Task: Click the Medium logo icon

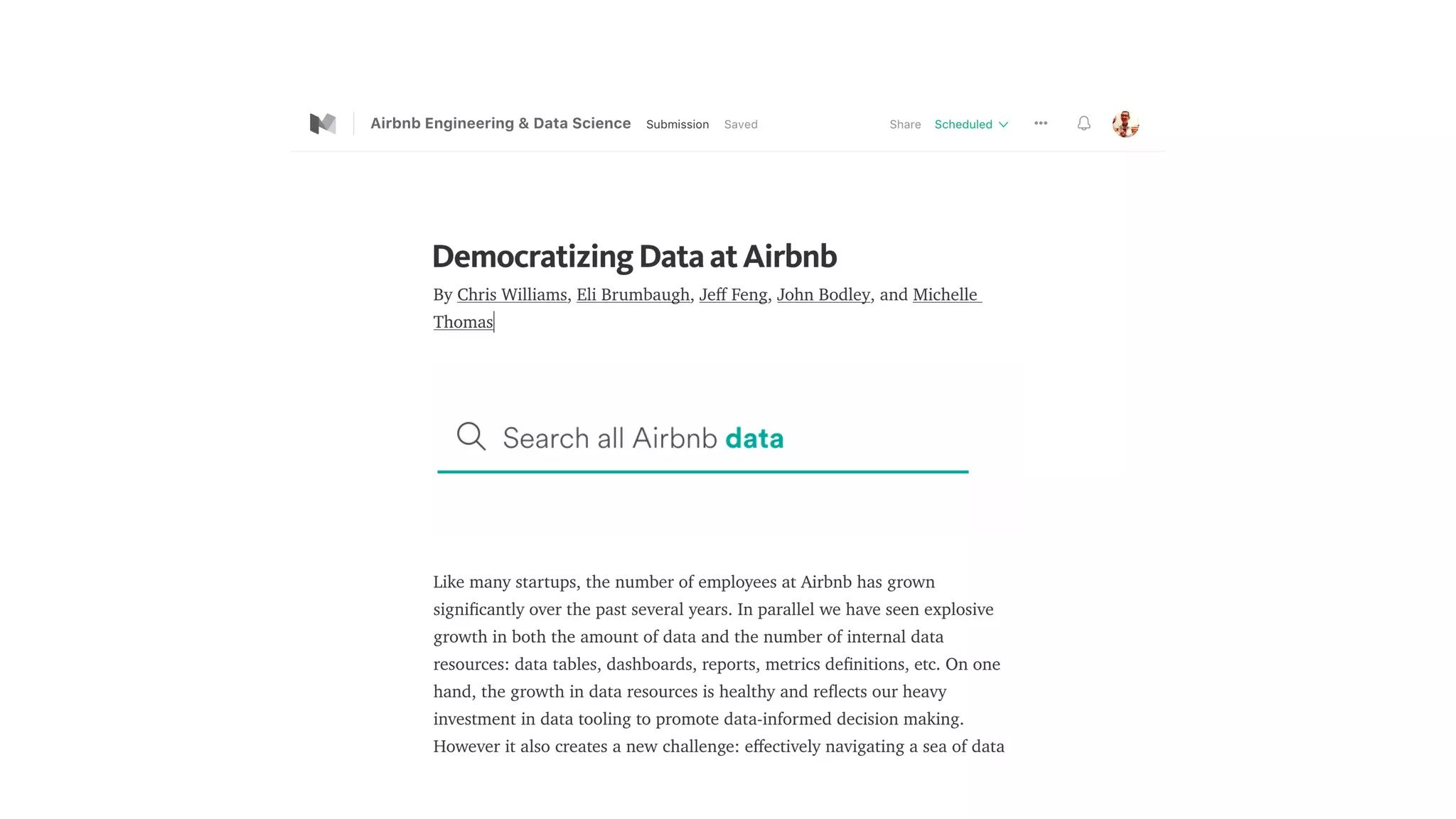Action: tap(323, 124)
